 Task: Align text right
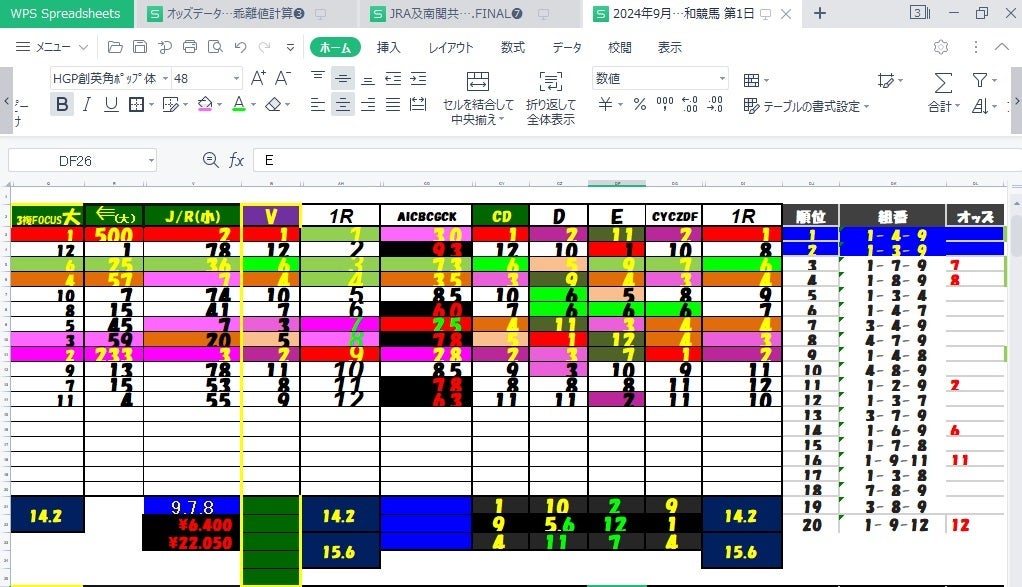point(368,104)
